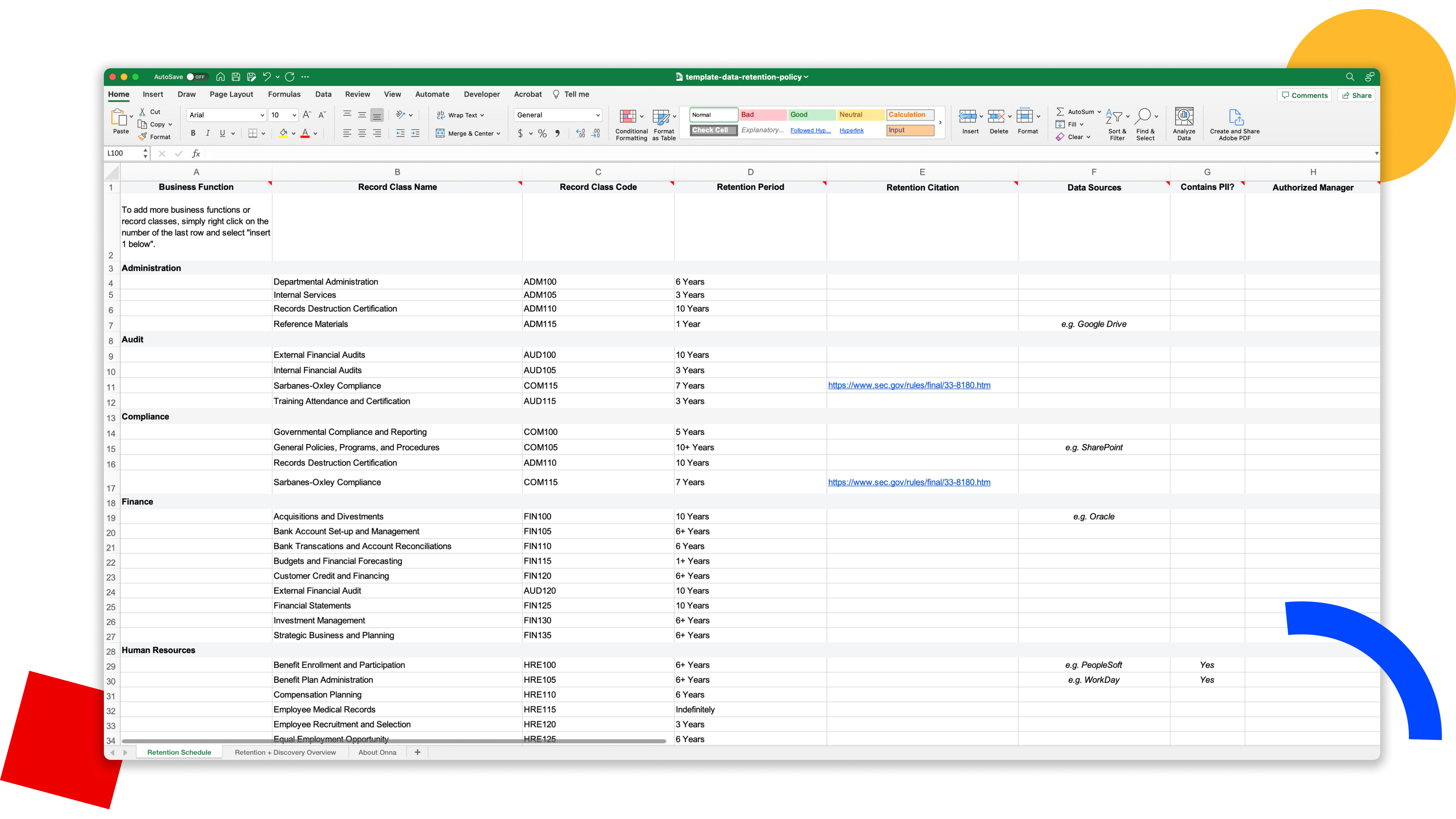Click the Fill Color bucket swatch
This screenshot has height=819, width=1456.
[x=283, y=133]
